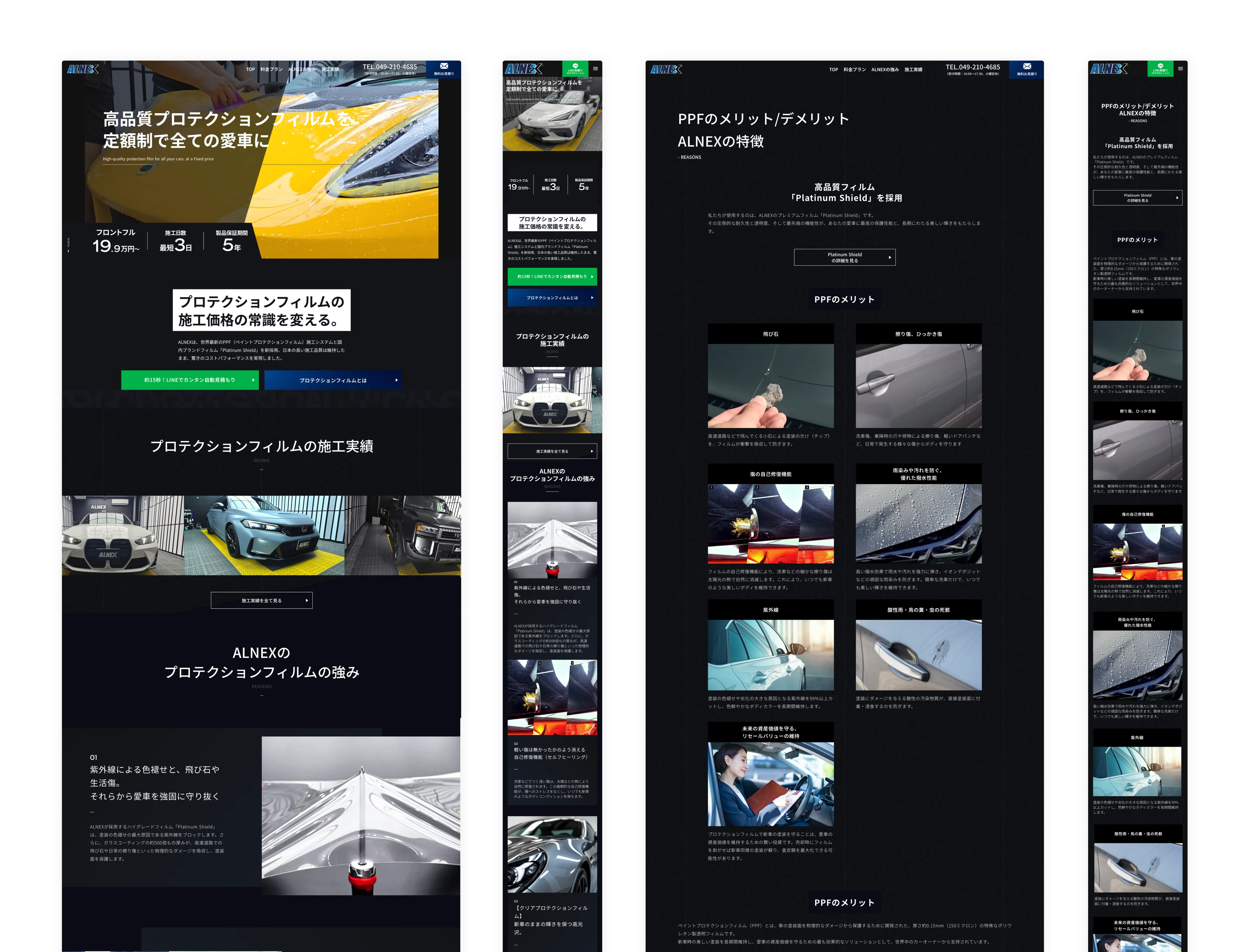Toggle the hamburger menu in the rightmost mobile view

(1181, 69)
